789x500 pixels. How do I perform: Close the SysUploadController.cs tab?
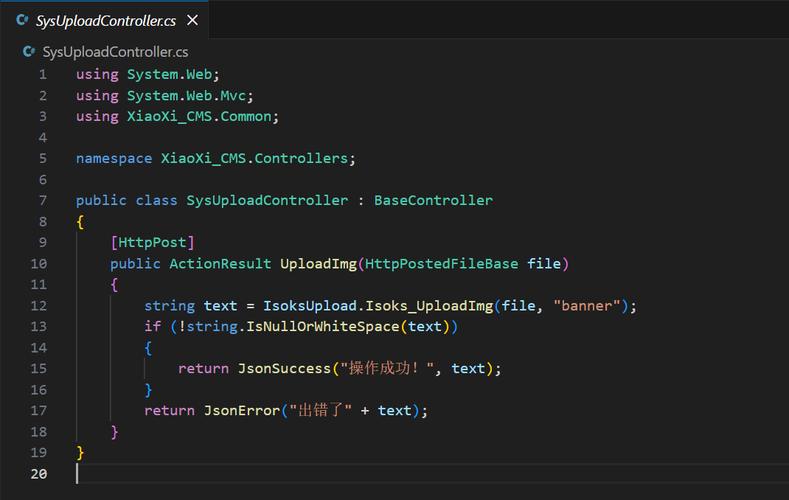(x=192, y=20)
